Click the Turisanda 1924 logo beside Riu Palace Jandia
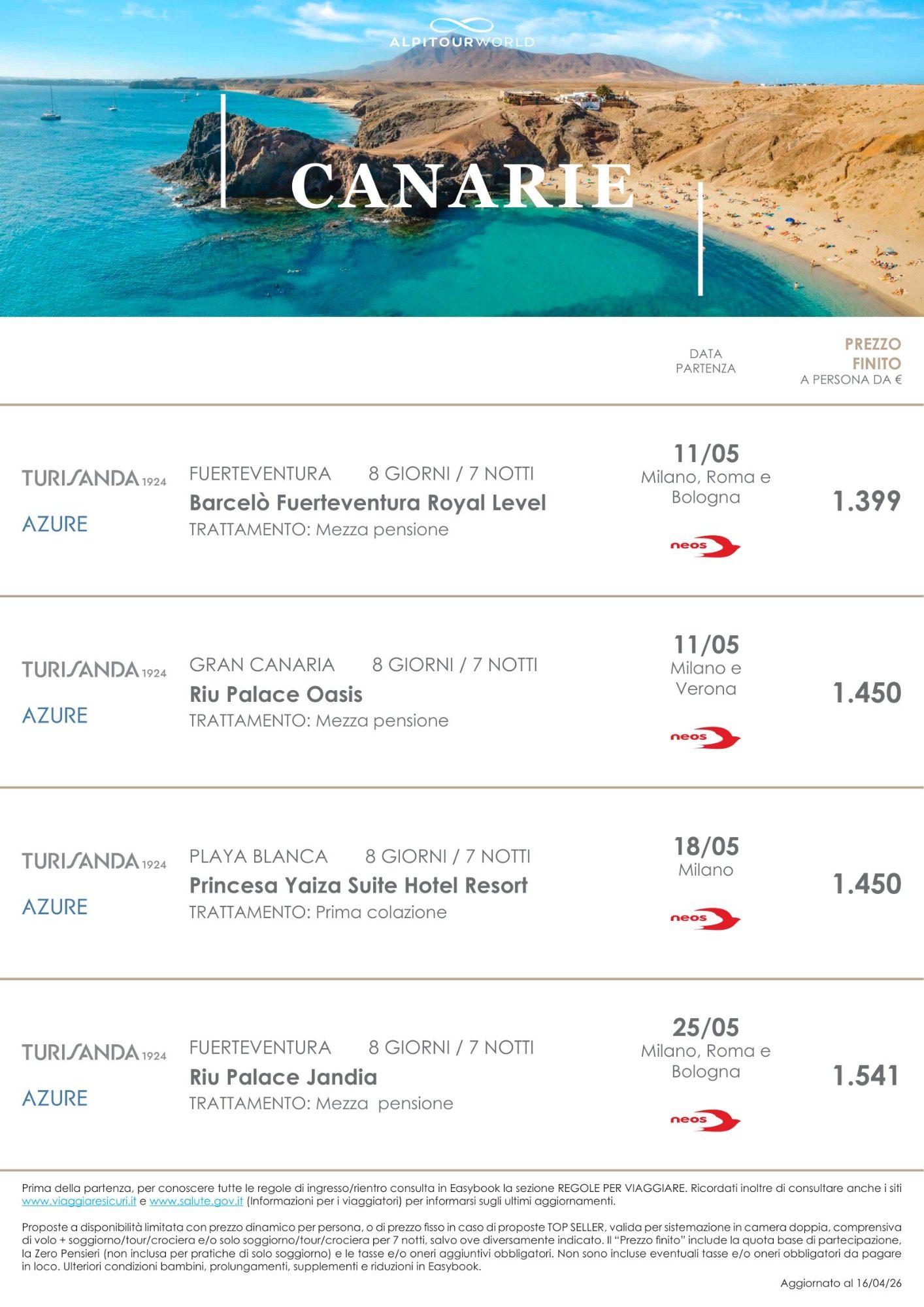The height and width of the screenshot is (1307, 924). pyautogui.click(x=94, y=1053)
